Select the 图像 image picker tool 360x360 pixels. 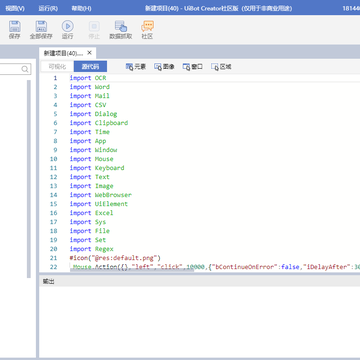pyautogui.click(x=164, y=67)
